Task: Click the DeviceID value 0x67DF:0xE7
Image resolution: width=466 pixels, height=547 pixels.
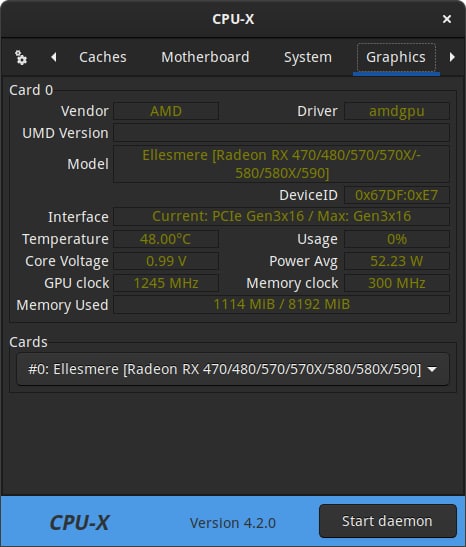Action: pos(397,195)
